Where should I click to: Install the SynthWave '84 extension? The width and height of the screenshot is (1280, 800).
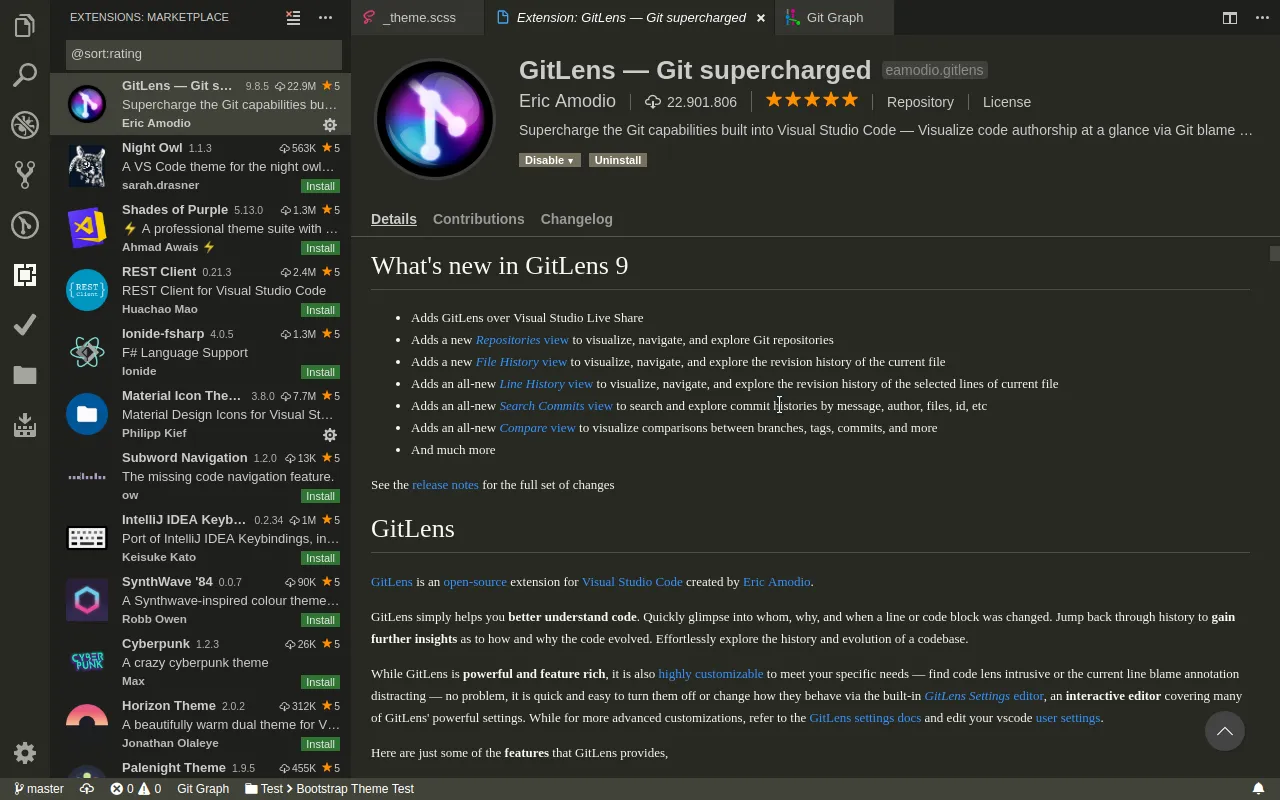point(321,620)
